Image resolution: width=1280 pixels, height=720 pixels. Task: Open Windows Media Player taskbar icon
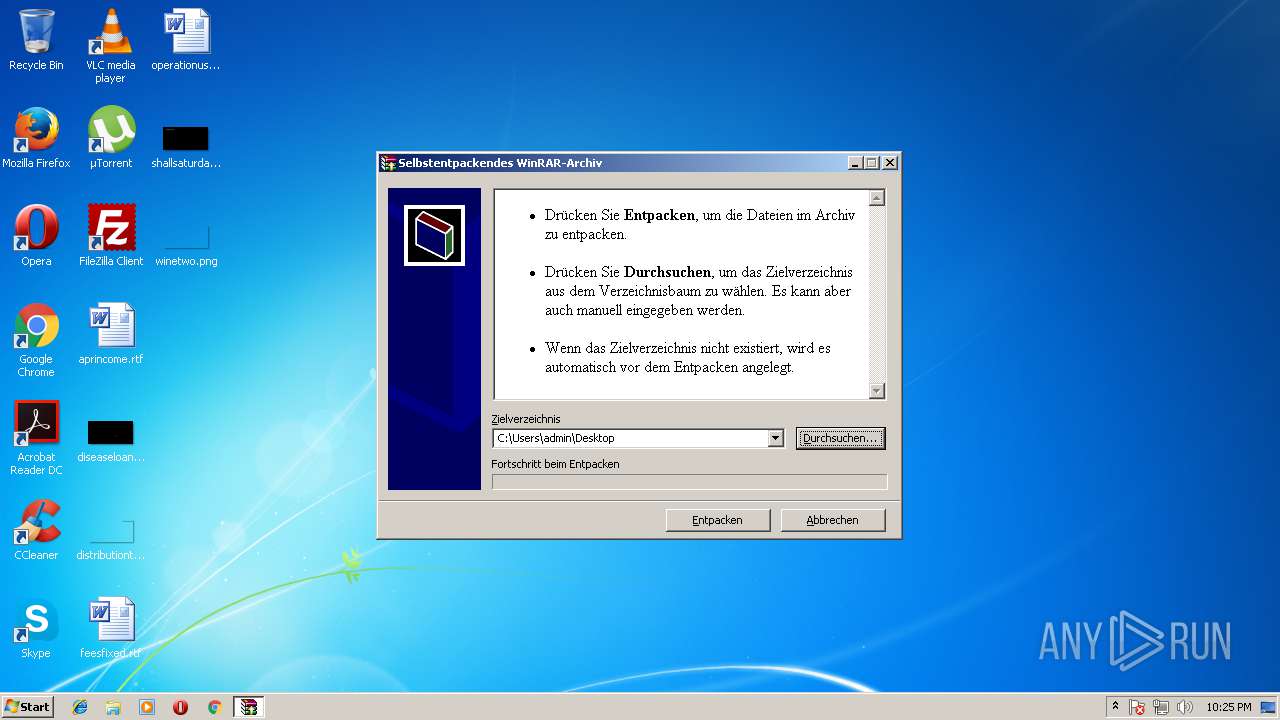(147, 707)
